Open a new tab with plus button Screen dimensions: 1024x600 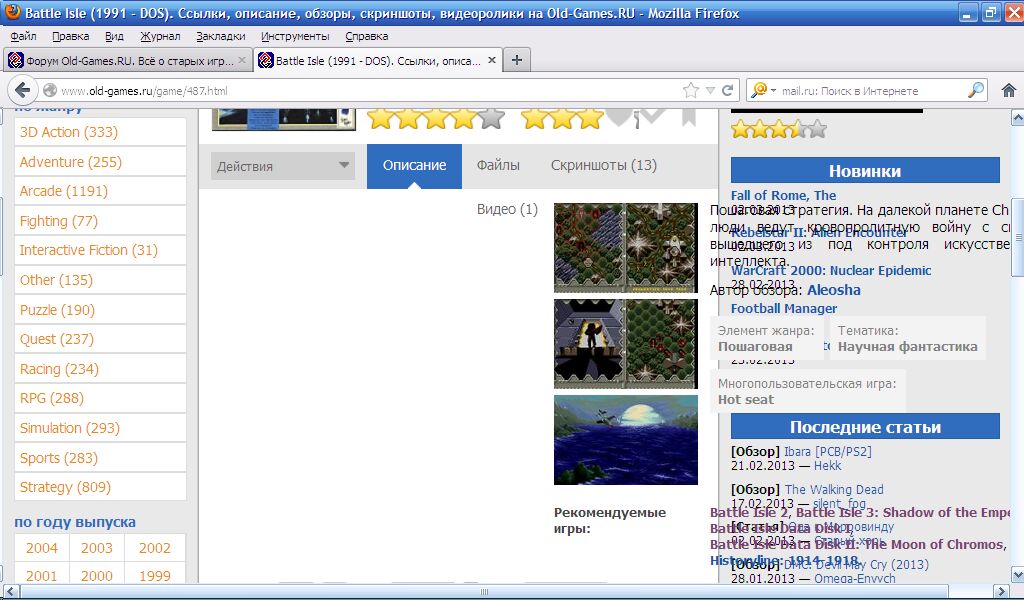[517, 60]
